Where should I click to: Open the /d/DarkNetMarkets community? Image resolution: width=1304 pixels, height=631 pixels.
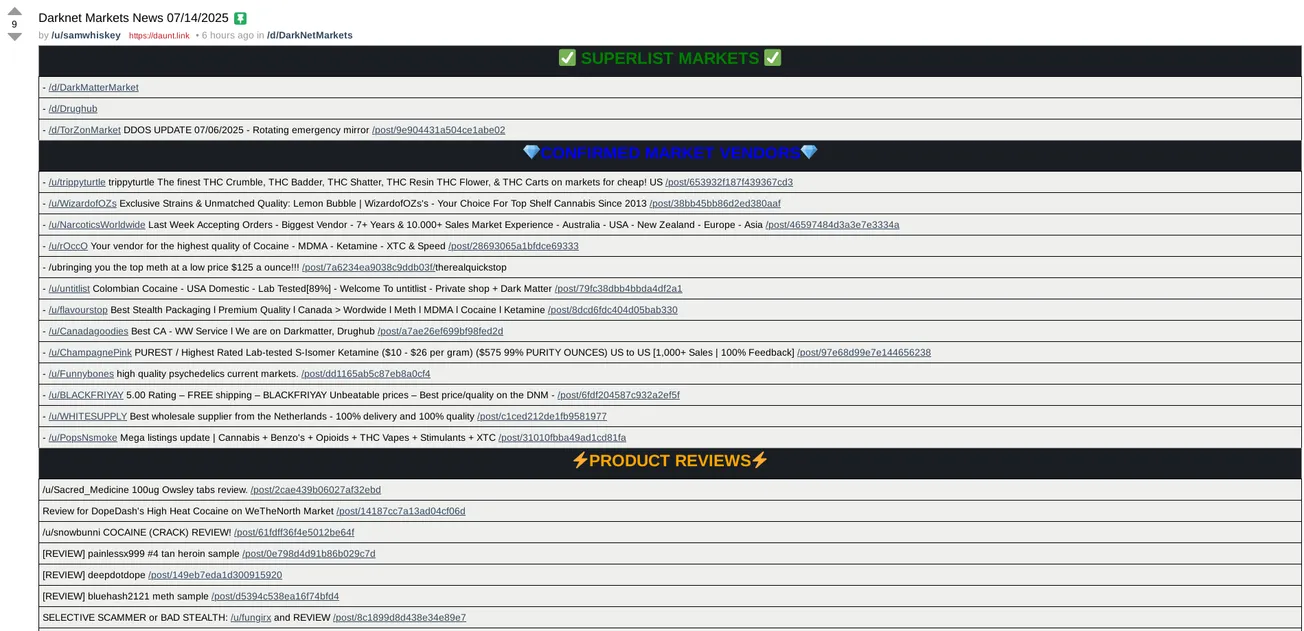[310, 34]
